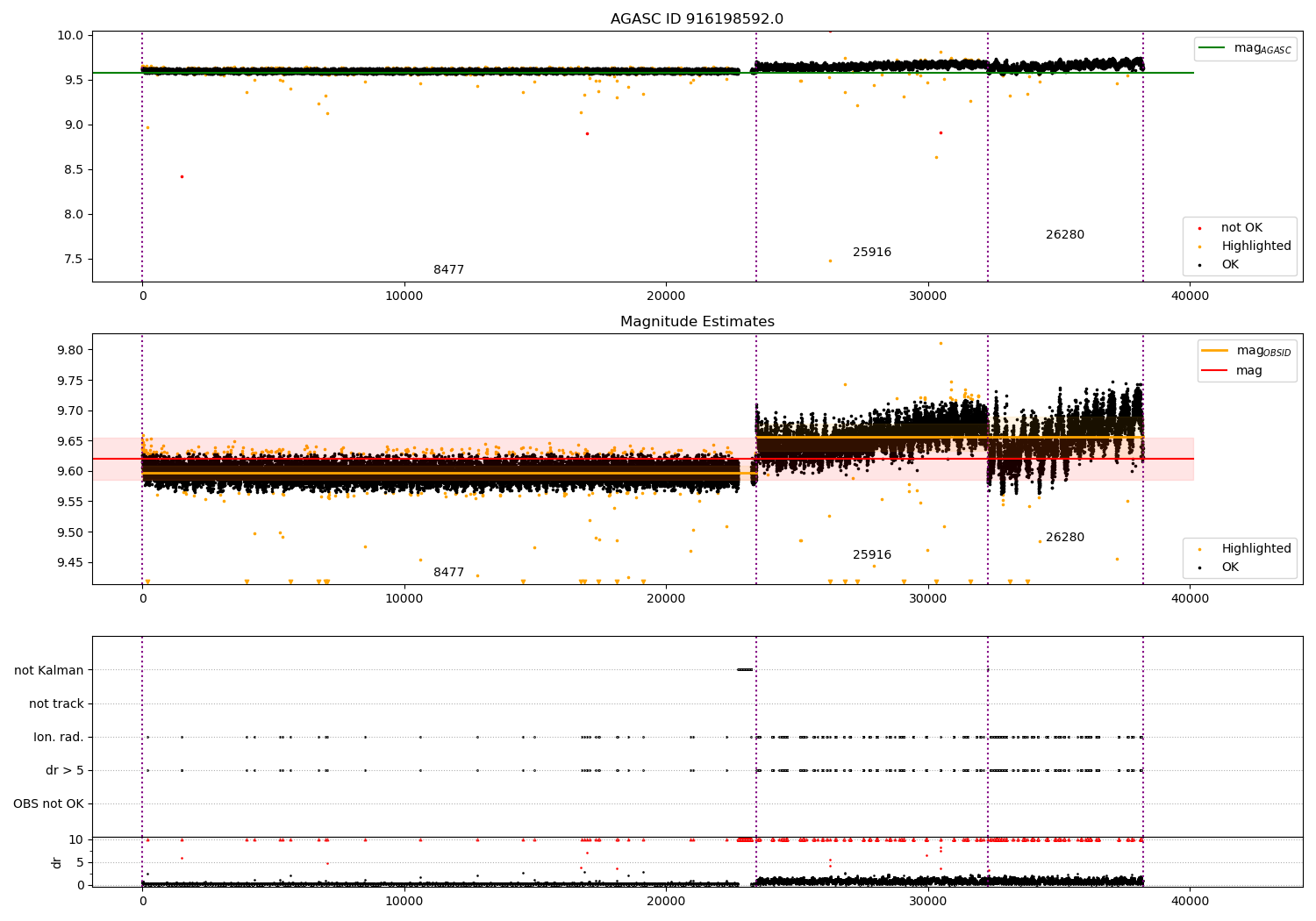Click 'Highlighted' legend entry in Magnitude Estimates plot

pos(1256,549)
